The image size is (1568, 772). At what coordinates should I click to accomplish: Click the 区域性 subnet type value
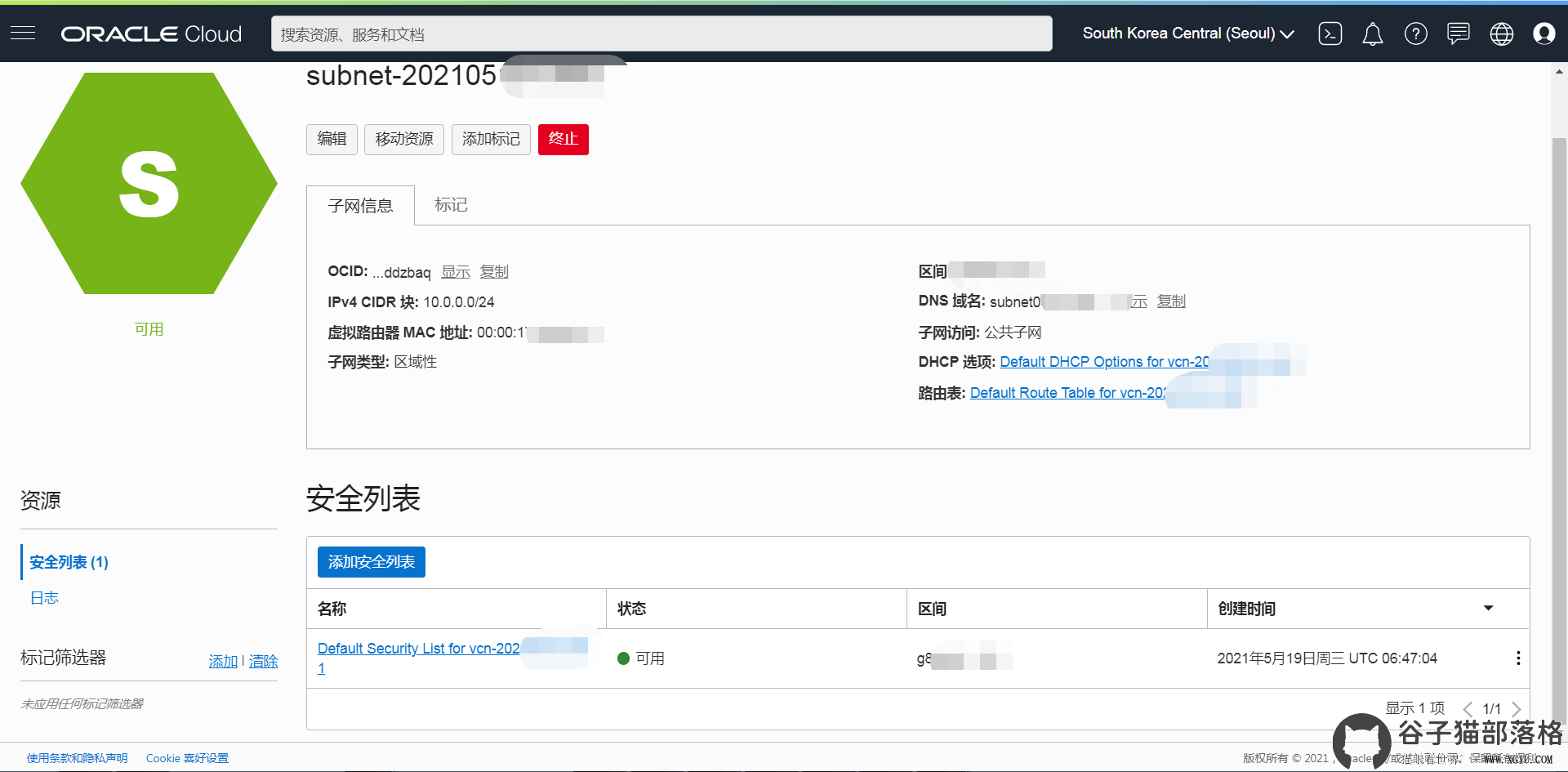pos(416,362)
